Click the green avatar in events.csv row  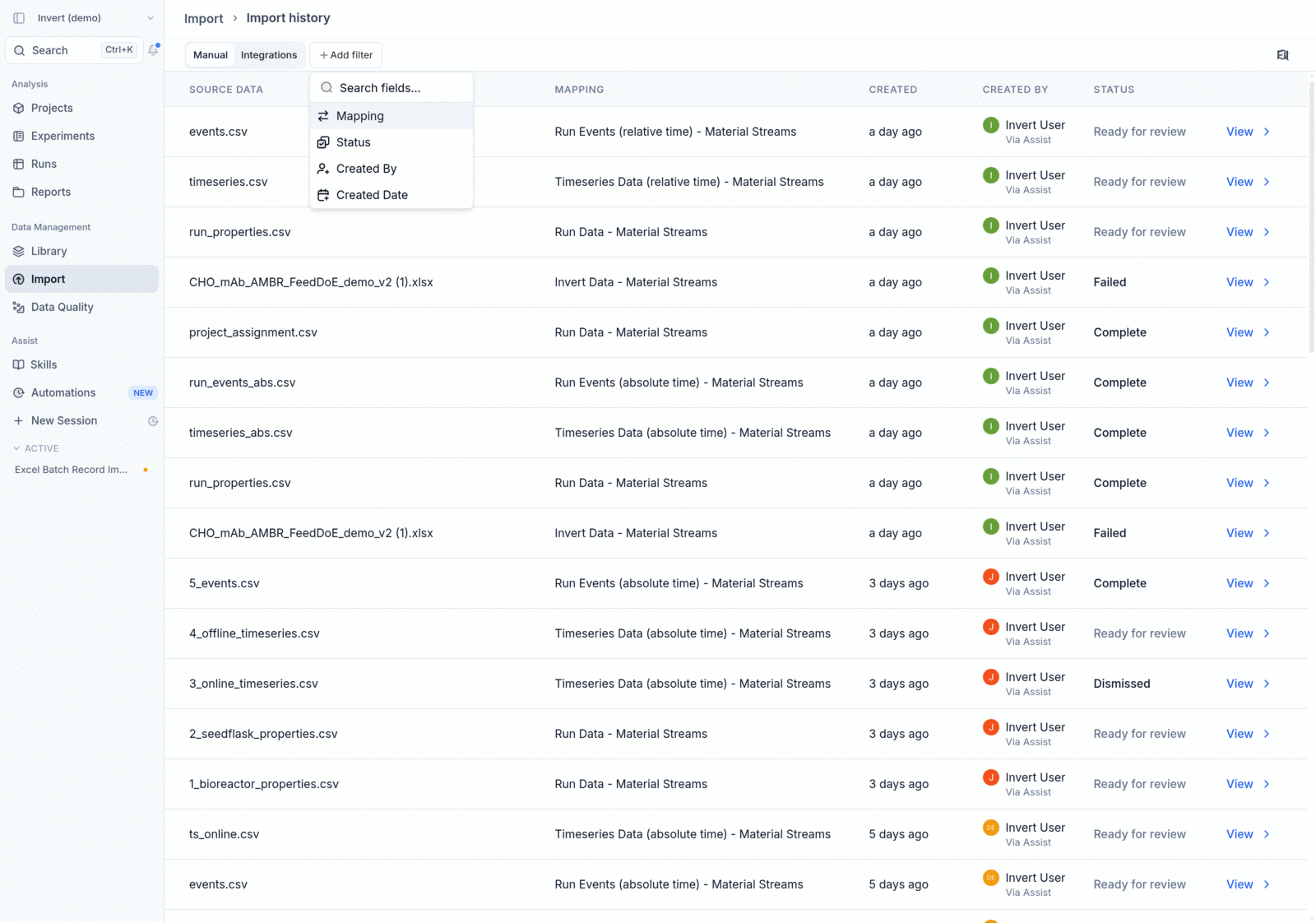click(x=991, y=125)
